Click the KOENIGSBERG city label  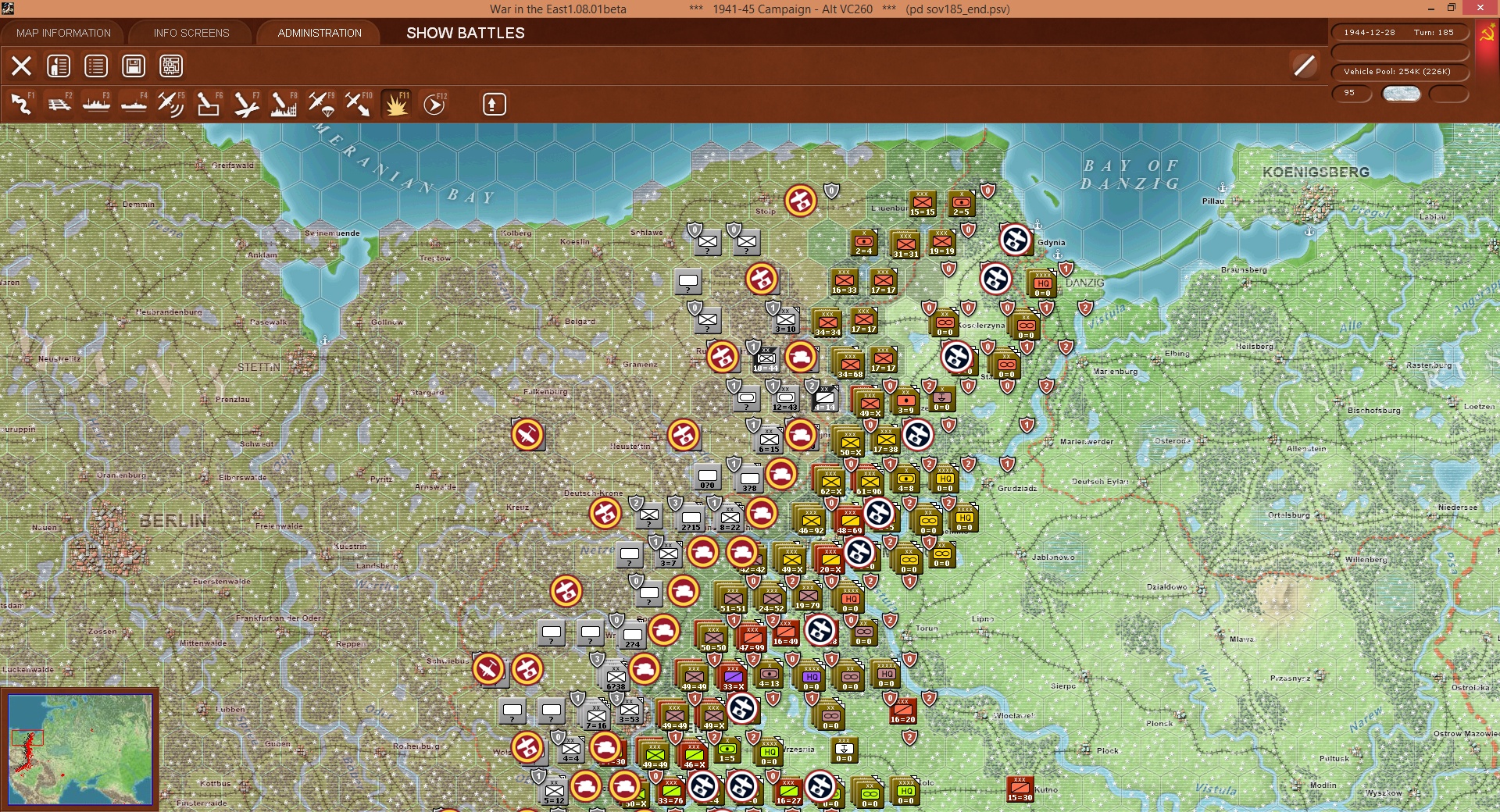[x=1316, y=172]
